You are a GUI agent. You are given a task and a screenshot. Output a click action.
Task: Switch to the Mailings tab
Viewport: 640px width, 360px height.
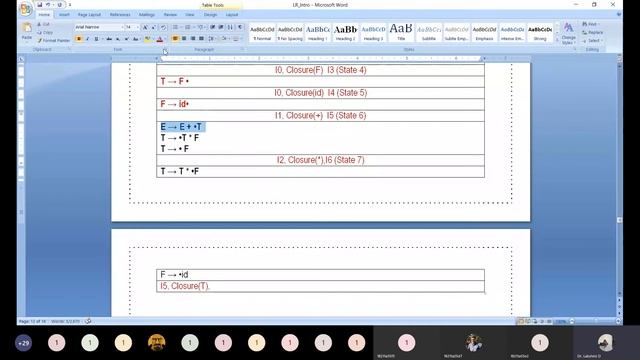tap(147, 15)
